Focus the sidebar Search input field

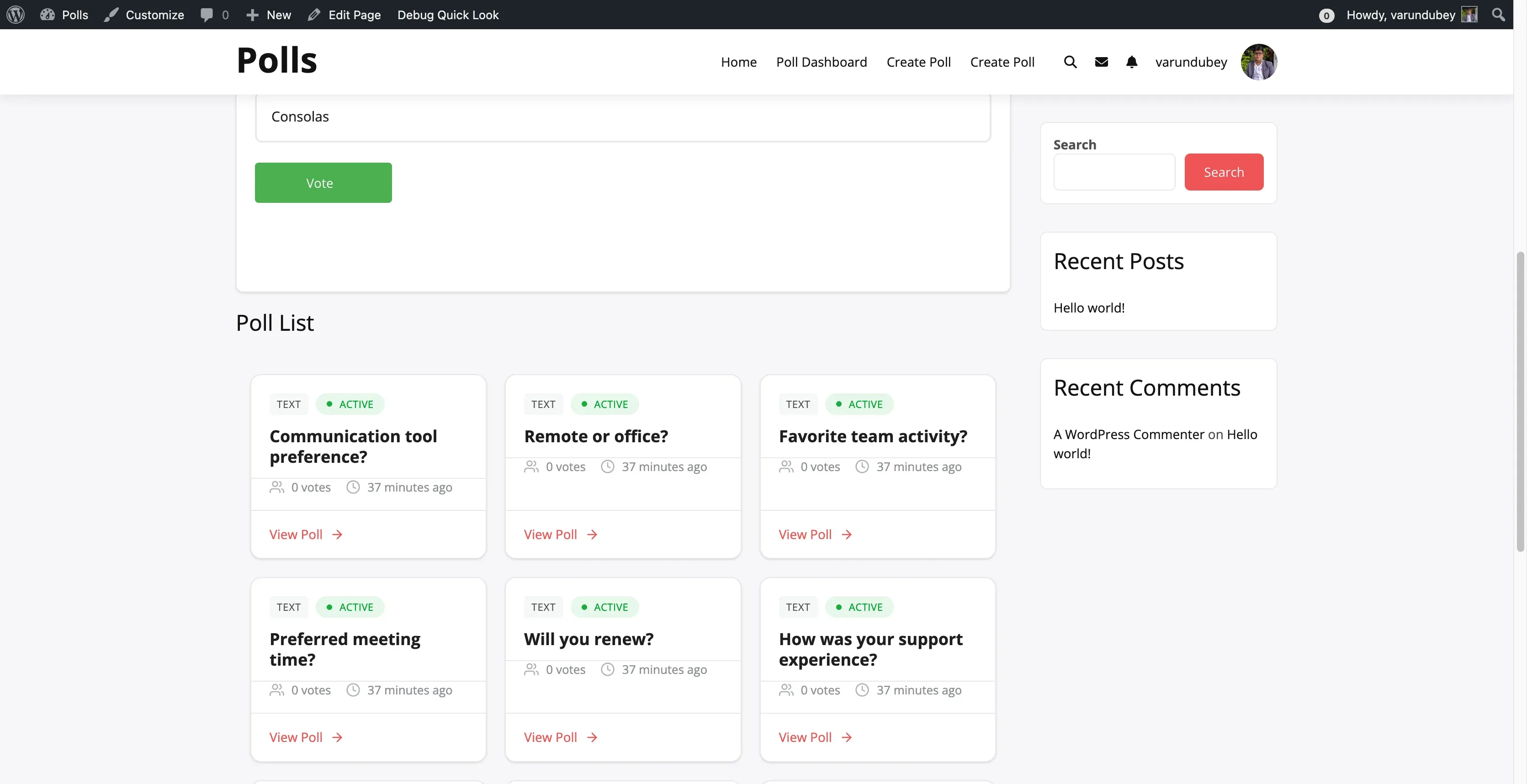point(1114,172)
